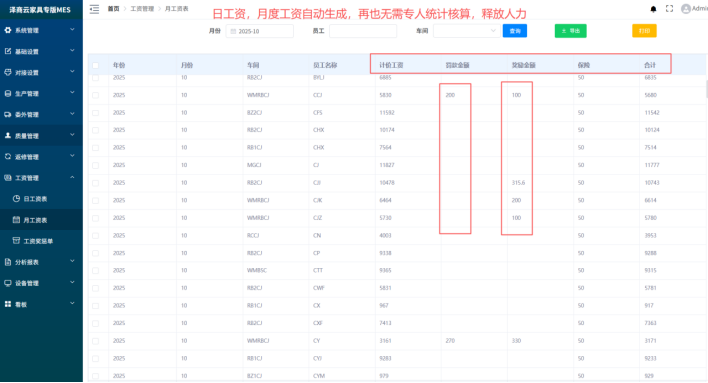
Task: Click the orange 打印 print button
Action: (x=644, y=31)
